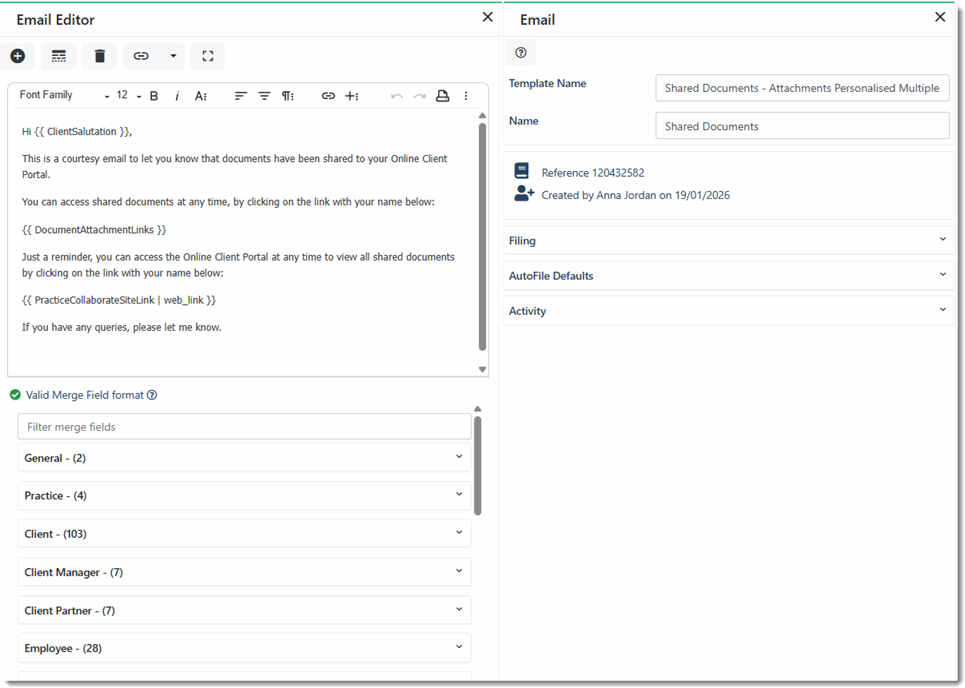The width and height of the screenshot is (965, 688).
Task: Click the created-by user icon
Action: coord(524,193)
